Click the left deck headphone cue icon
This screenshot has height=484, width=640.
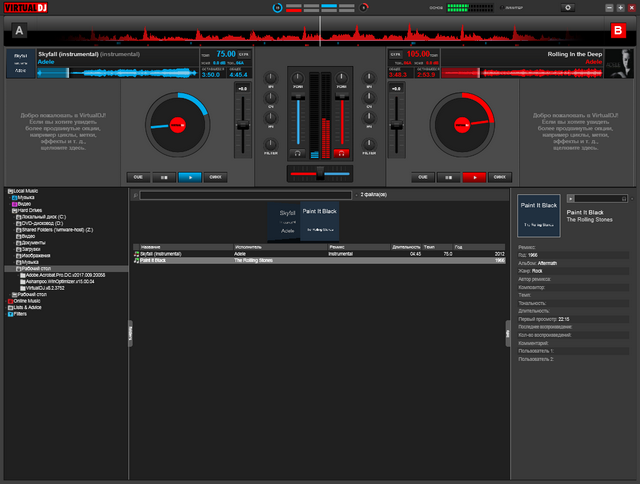[x=297, y=153]
